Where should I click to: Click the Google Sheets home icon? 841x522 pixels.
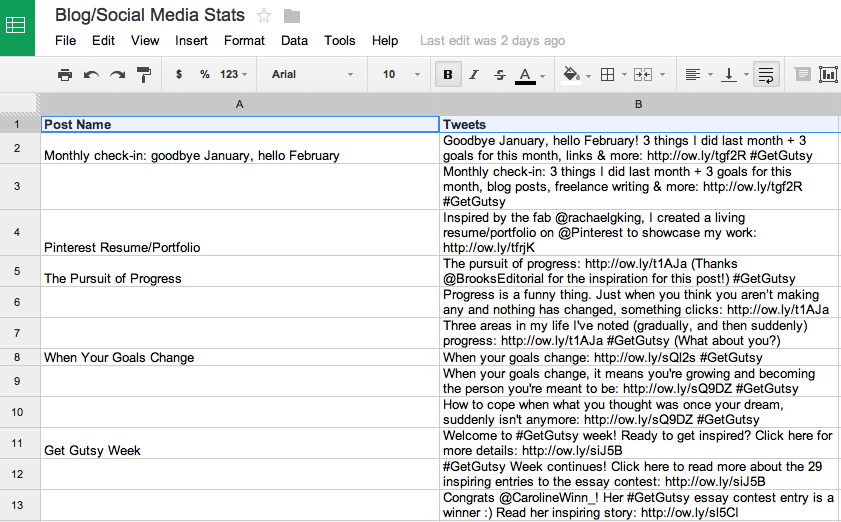(16, 27)
